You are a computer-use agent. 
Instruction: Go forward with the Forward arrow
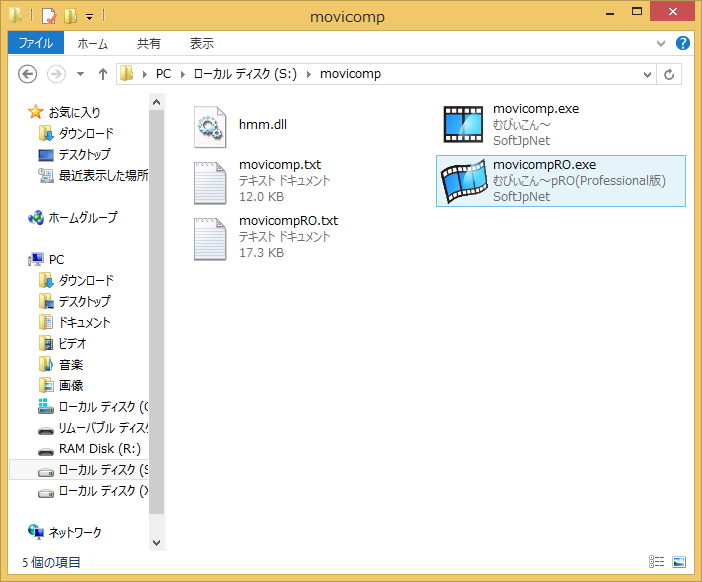[56, 74]
